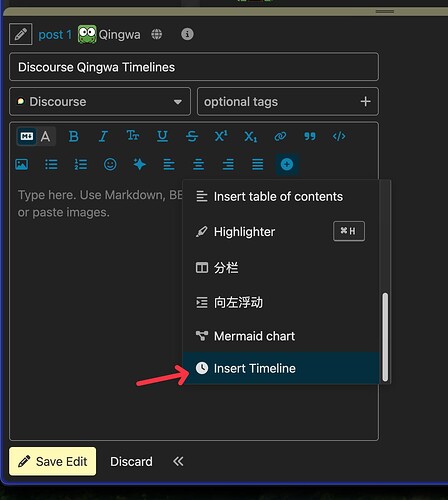
Task: Open the emoji picker
Action: pos(110,164)
